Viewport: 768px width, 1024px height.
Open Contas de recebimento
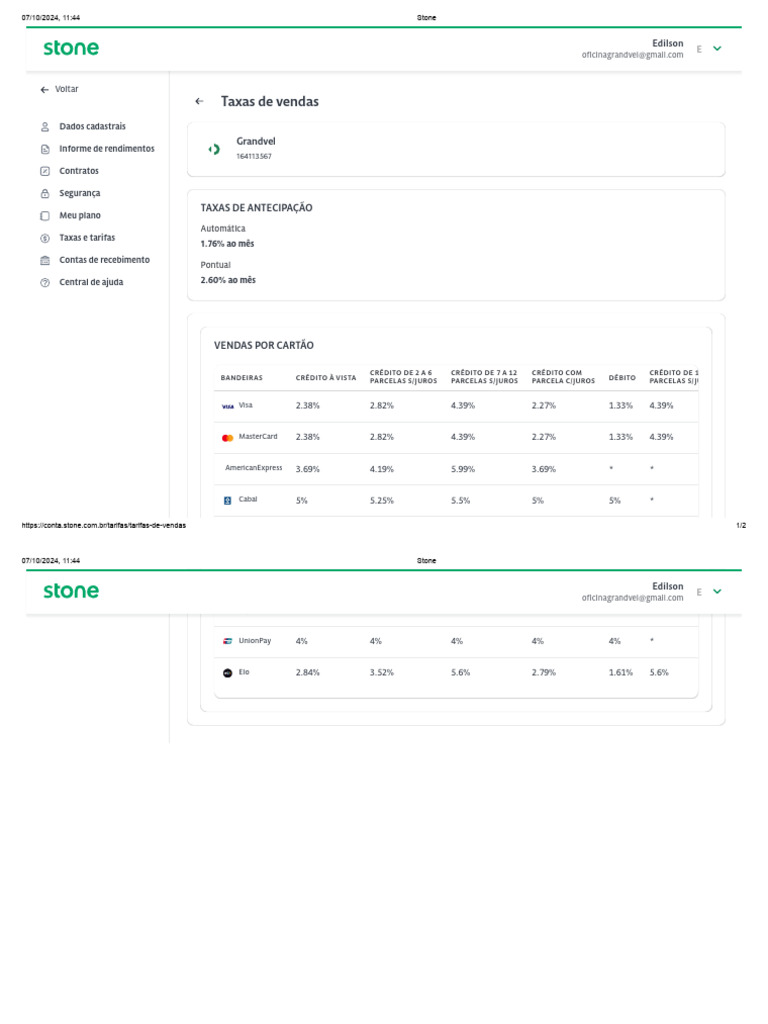104,260
